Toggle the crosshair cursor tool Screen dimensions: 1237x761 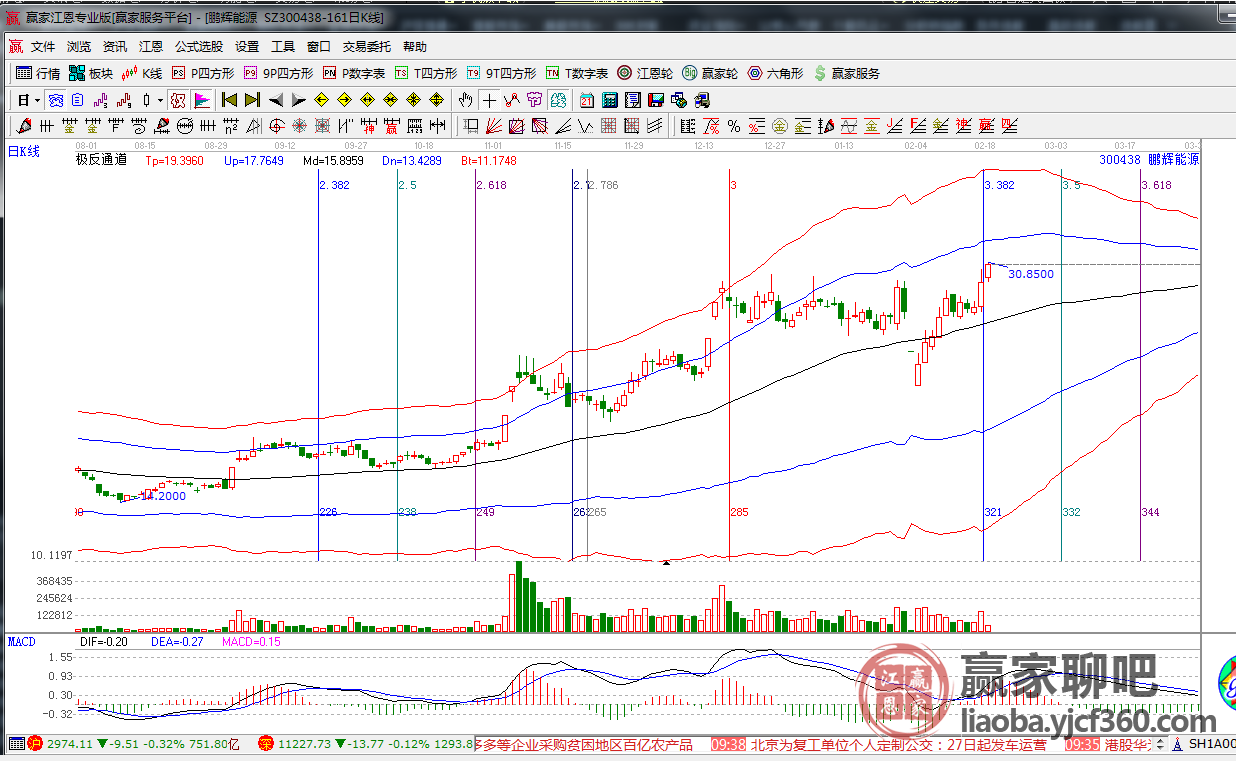point(489,101)
